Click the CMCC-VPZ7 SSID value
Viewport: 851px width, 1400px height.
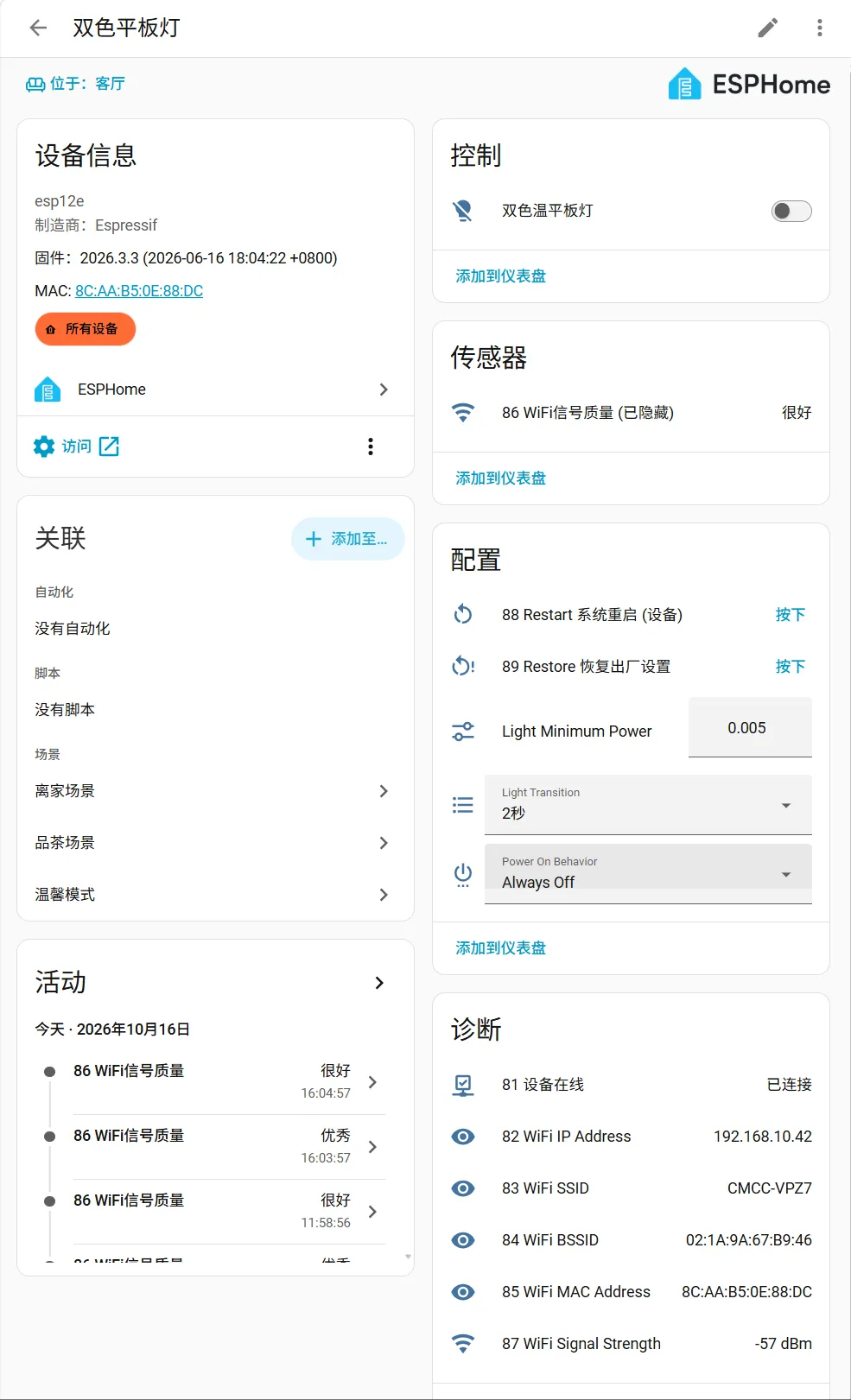[x=770, y=1188]
